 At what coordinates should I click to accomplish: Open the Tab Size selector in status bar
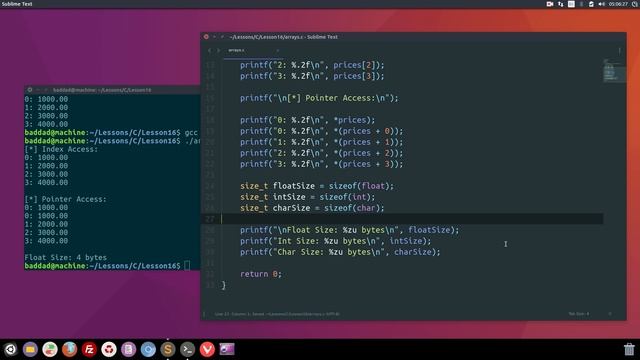[x=579, y=314]
